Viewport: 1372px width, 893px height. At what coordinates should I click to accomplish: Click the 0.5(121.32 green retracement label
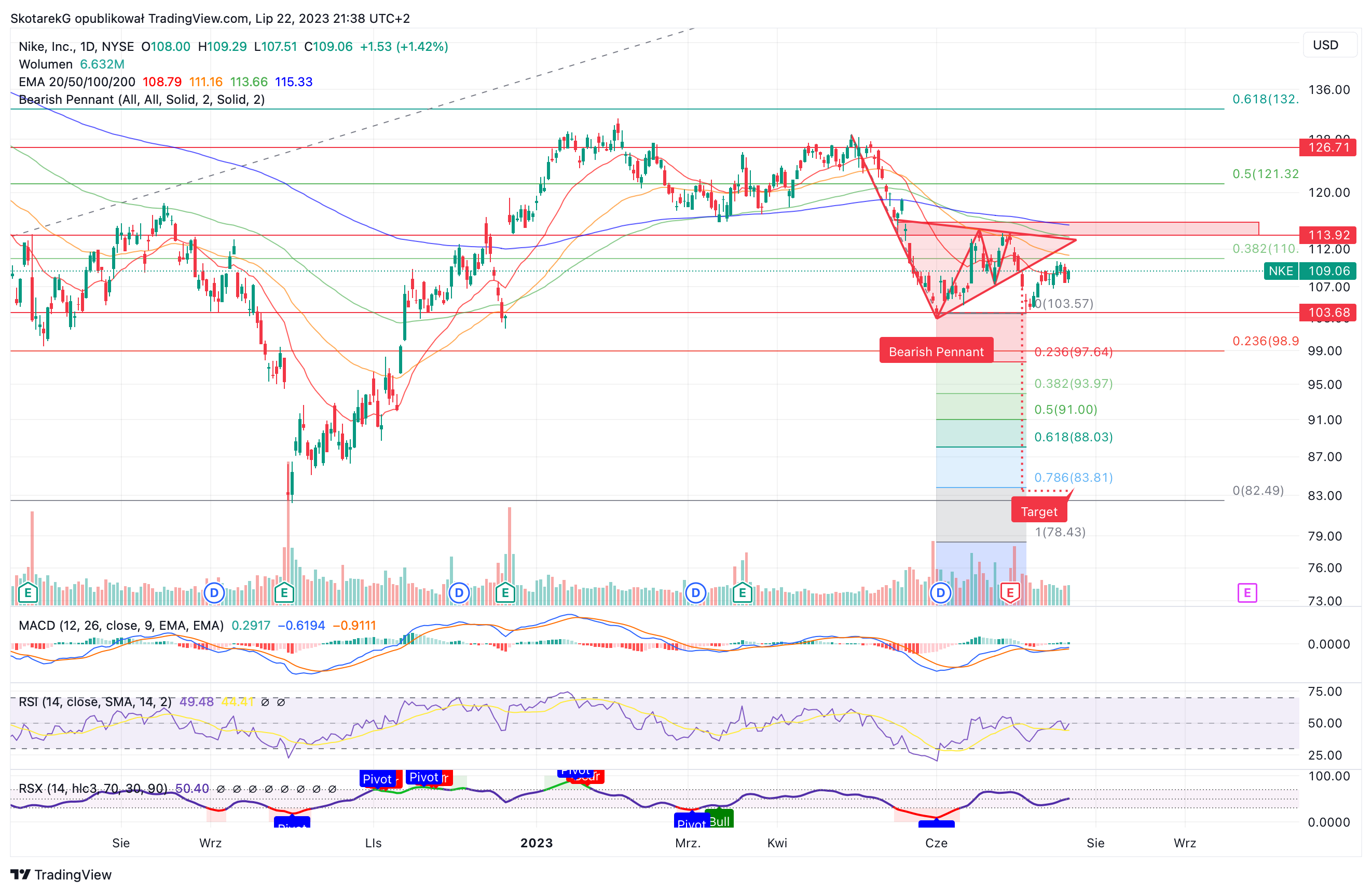(1265, 173)
